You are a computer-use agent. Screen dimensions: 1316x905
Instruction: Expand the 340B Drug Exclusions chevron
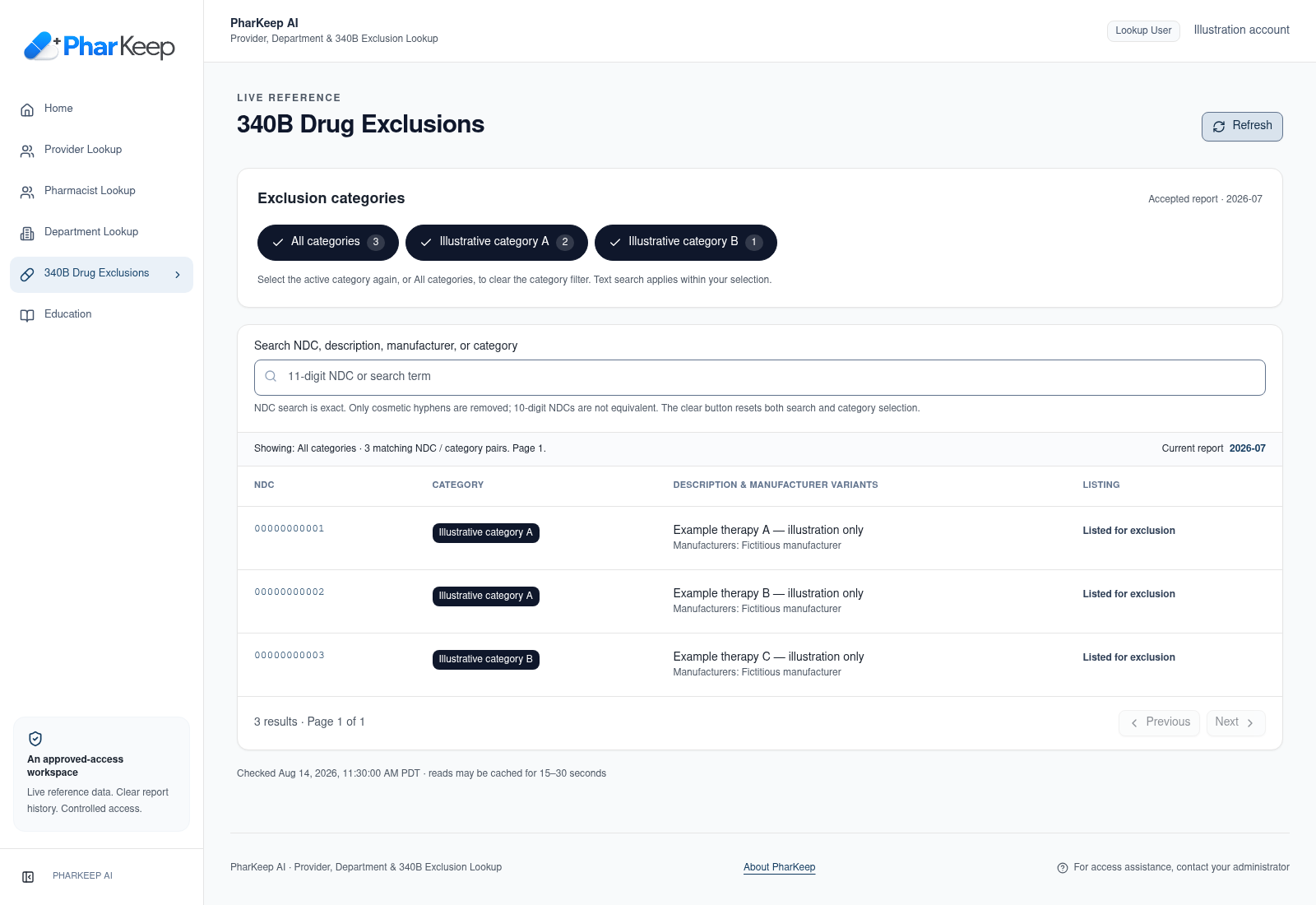[x=178, y=275]
